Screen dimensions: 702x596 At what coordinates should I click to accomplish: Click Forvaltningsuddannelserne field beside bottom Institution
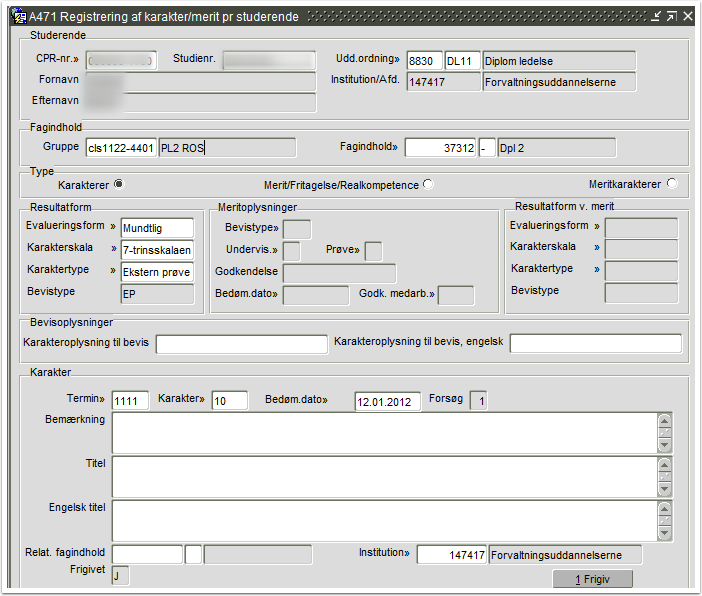tap(565, 554)
